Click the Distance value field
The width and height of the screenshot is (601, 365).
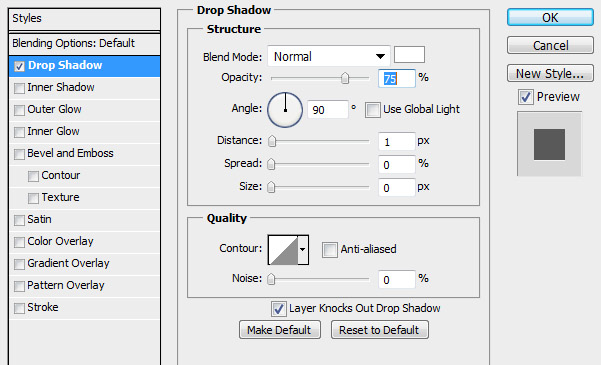click(397, 141)
